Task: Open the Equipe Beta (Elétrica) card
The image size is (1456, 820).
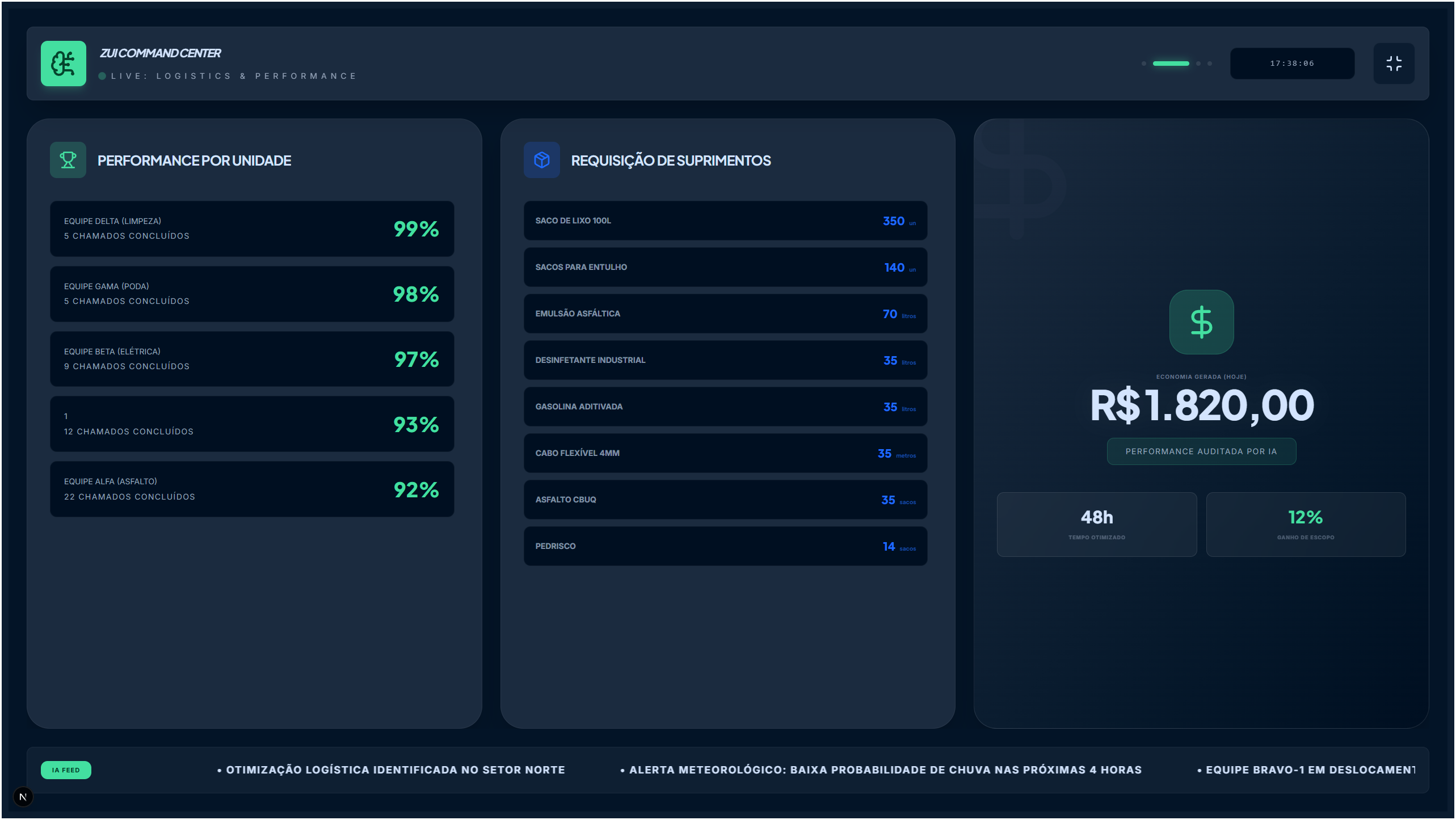Action: [x=252, y=359]
